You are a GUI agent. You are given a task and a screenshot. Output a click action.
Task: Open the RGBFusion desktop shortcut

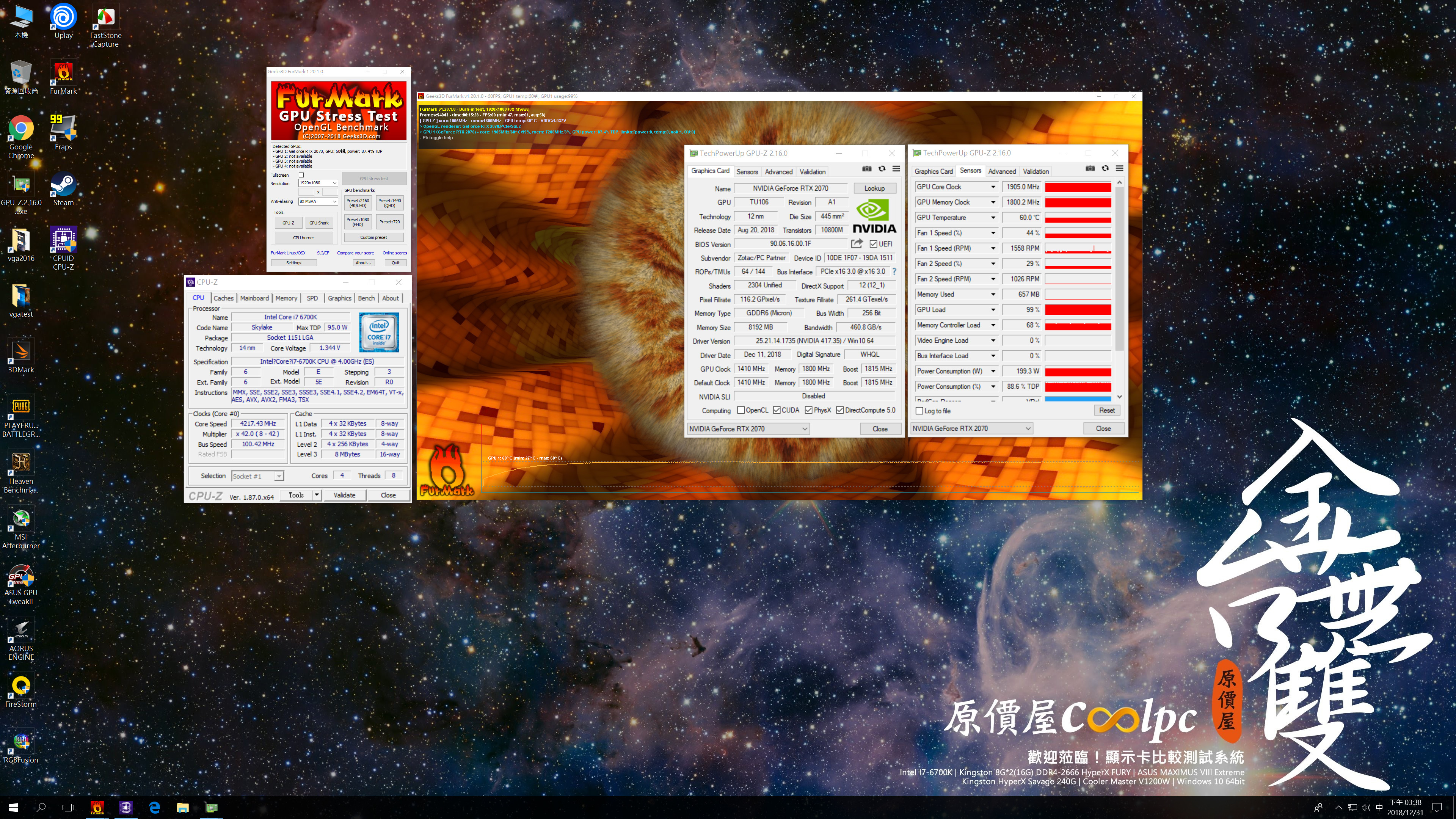tap(21, 746)
